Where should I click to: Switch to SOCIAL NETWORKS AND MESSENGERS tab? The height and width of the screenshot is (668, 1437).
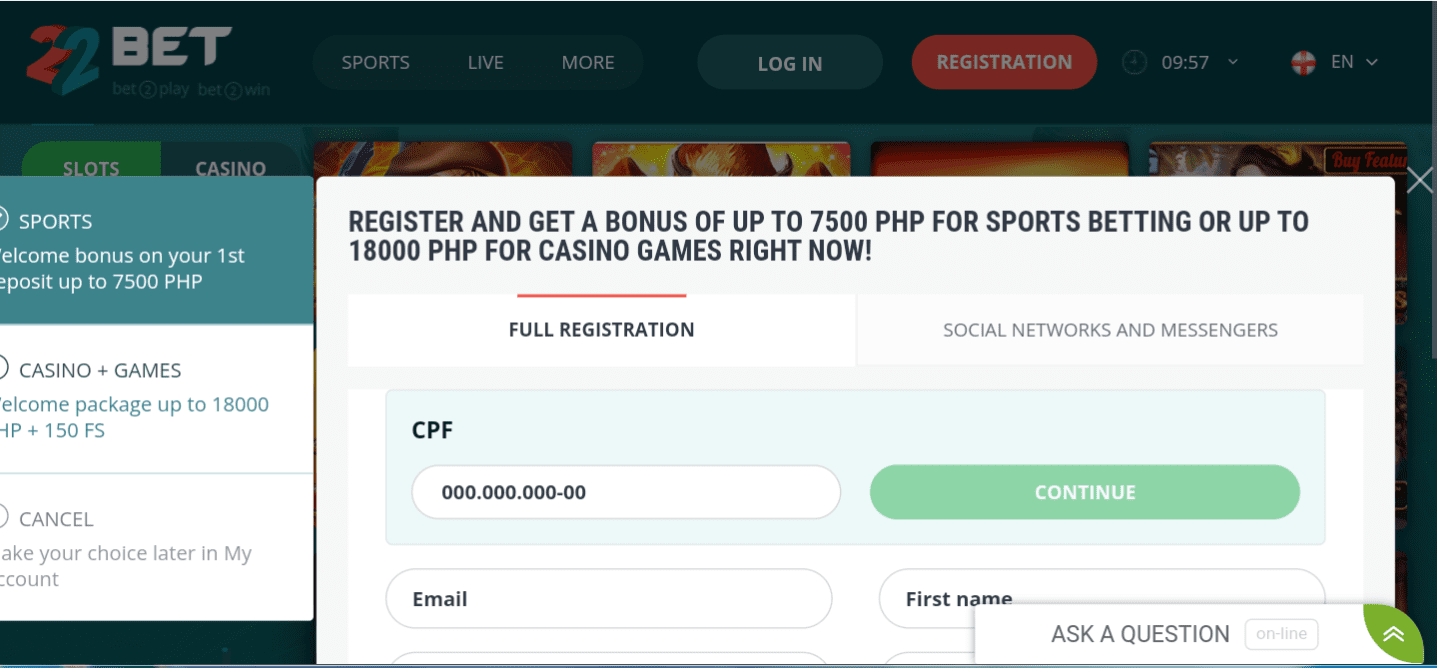[1109, 329]
